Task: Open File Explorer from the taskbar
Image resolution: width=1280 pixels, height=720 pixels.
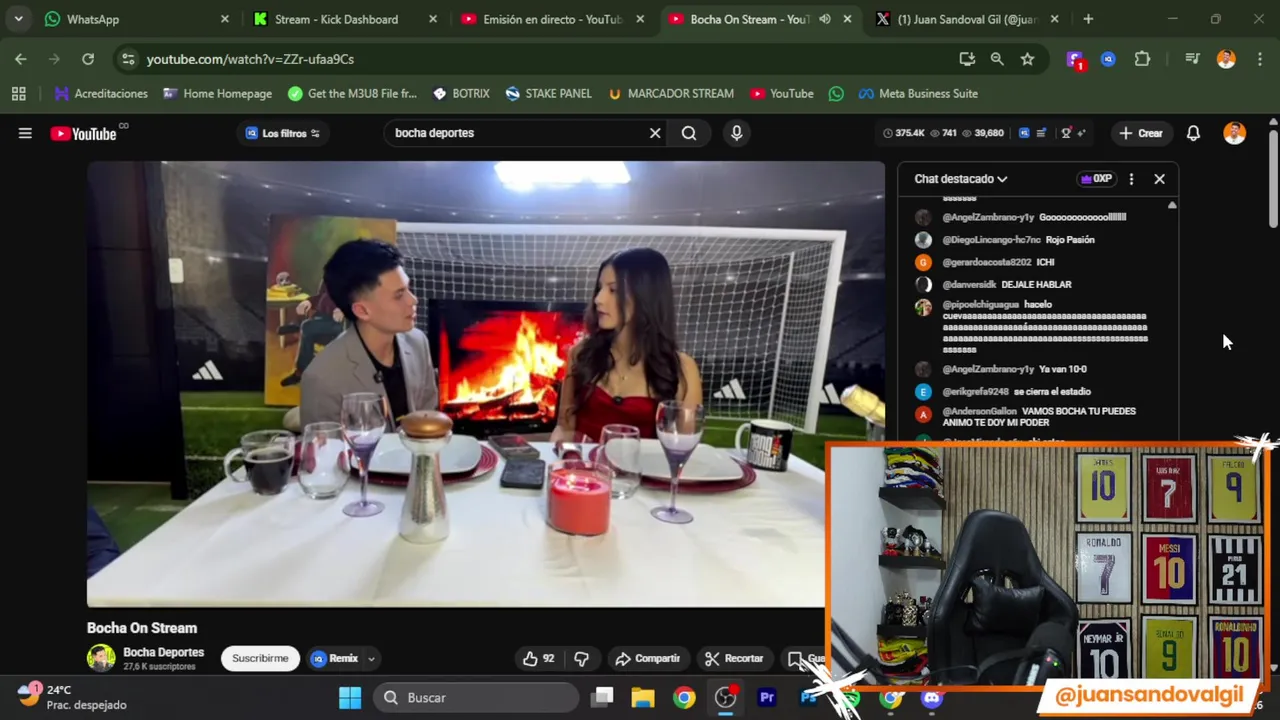Action: 642,697
